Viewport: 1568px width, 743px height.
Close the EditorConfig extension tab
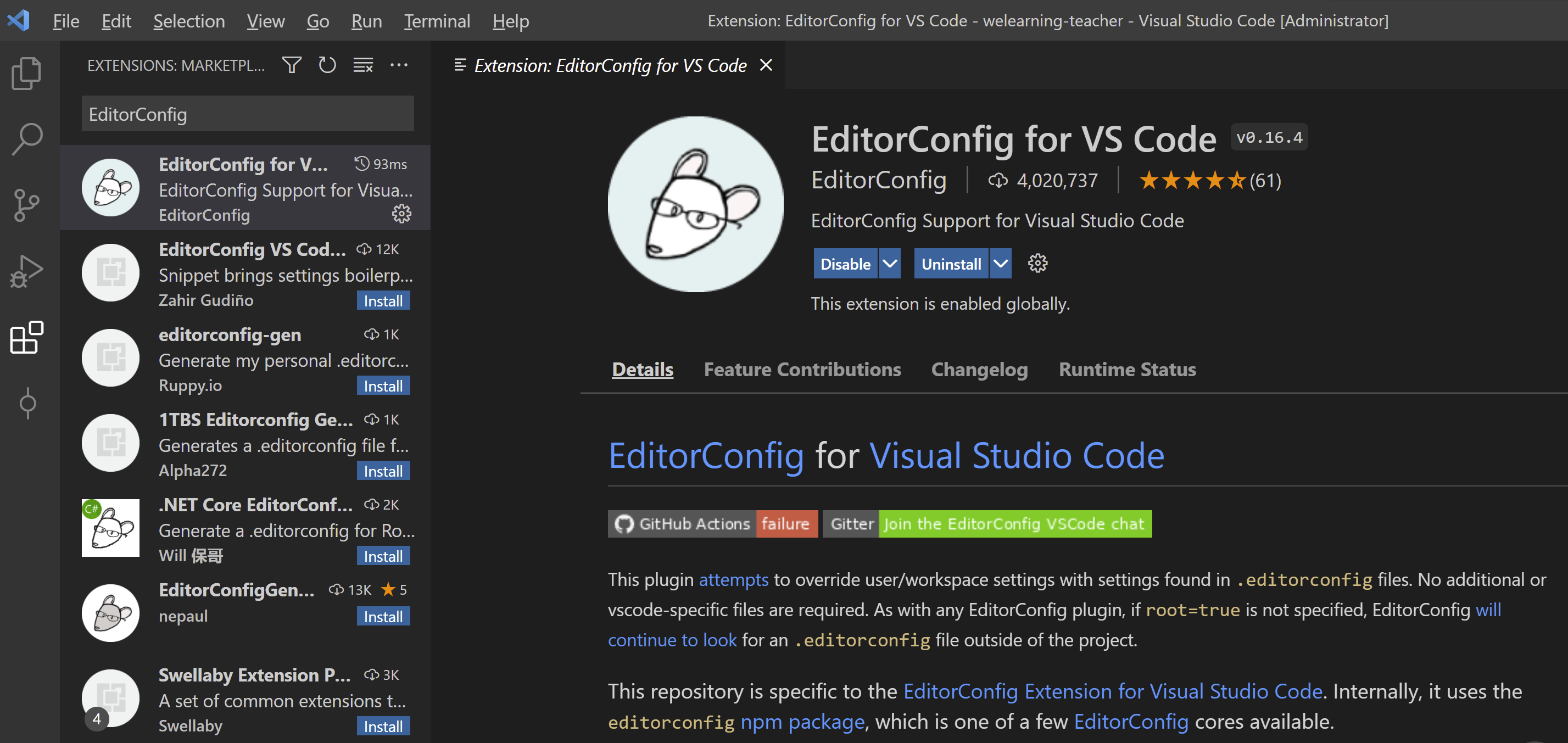coord(766,65)
